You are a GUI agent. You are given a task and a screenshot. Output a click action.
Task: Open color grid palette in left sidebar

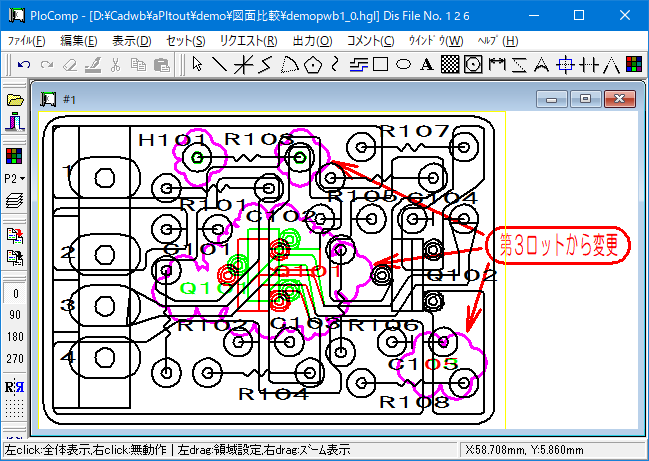tap(14, 156)
